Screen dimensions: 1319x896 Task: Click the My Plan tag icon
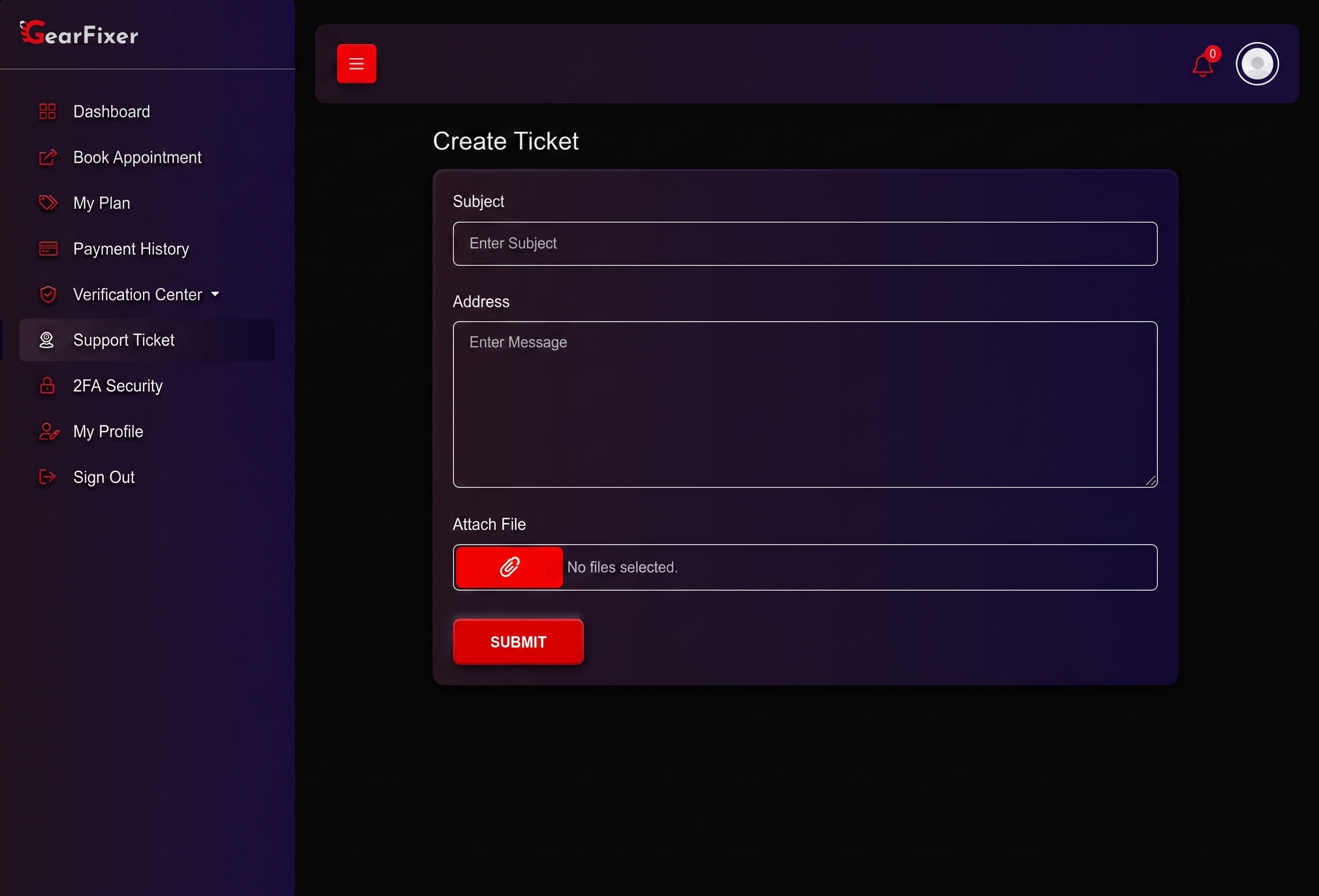coord(48,202)
